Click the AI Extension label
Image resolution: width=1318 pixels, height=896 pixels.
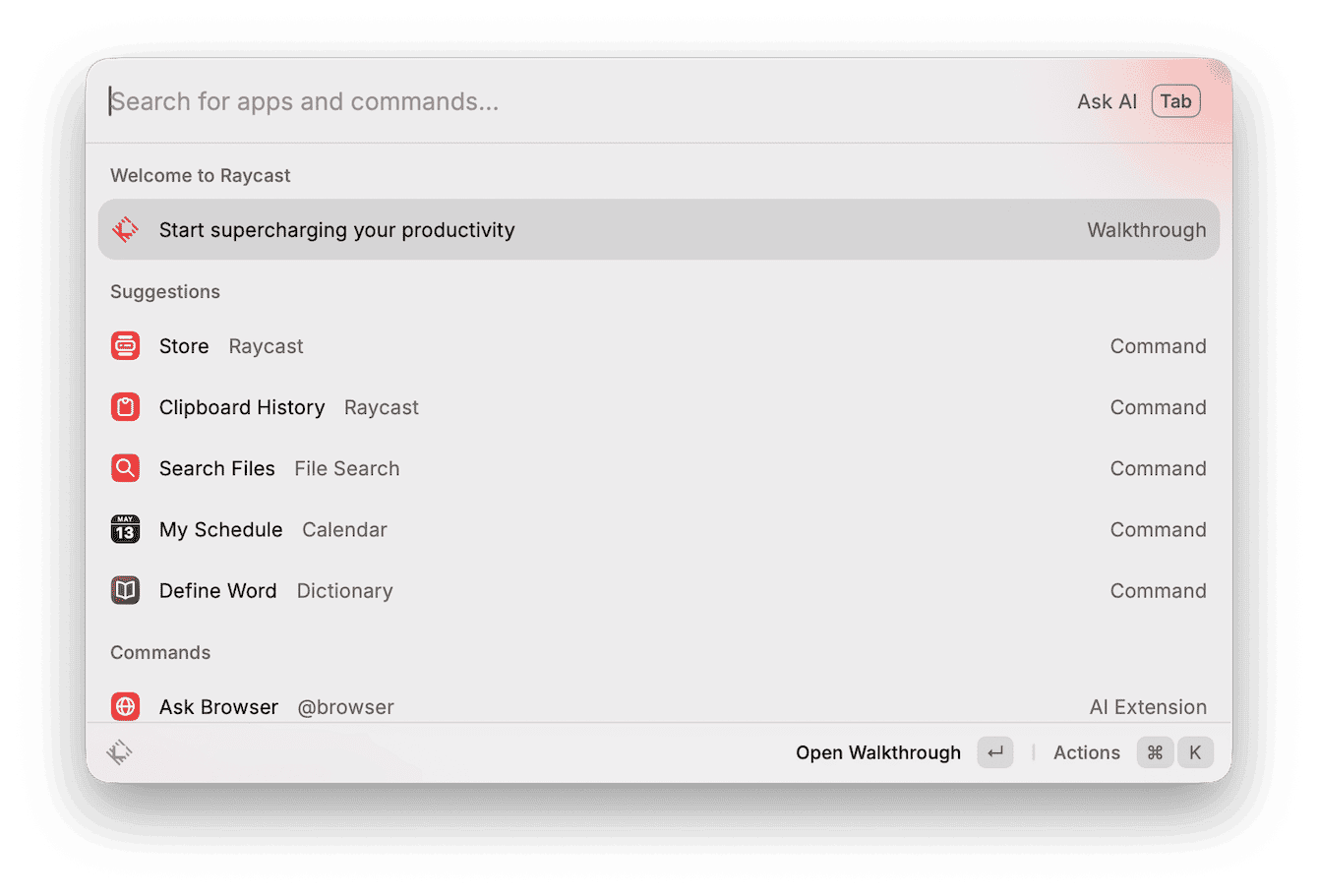click(1148, 706)
